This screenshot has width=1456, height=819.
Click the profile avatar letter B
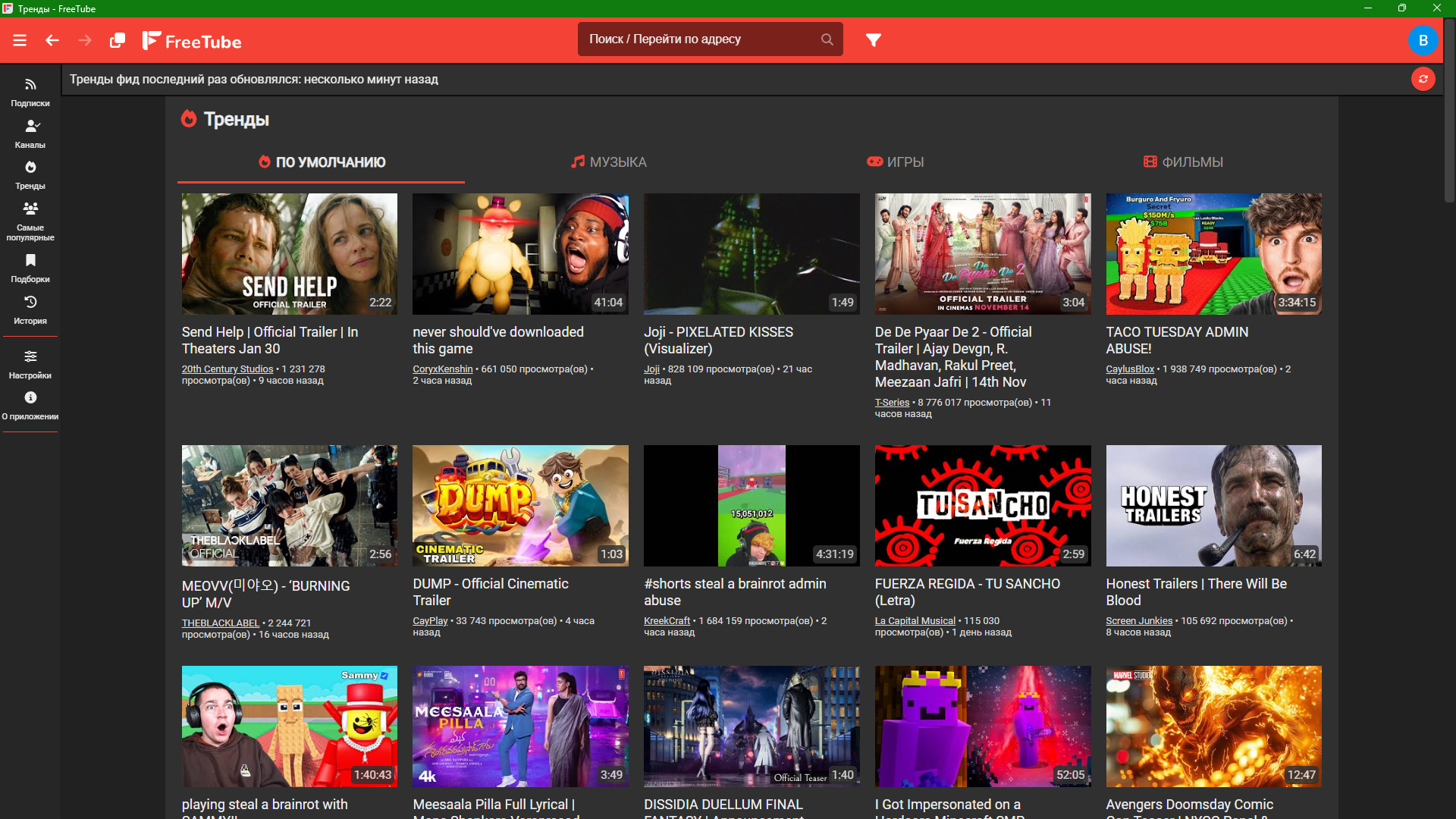tap(1423, 40)
